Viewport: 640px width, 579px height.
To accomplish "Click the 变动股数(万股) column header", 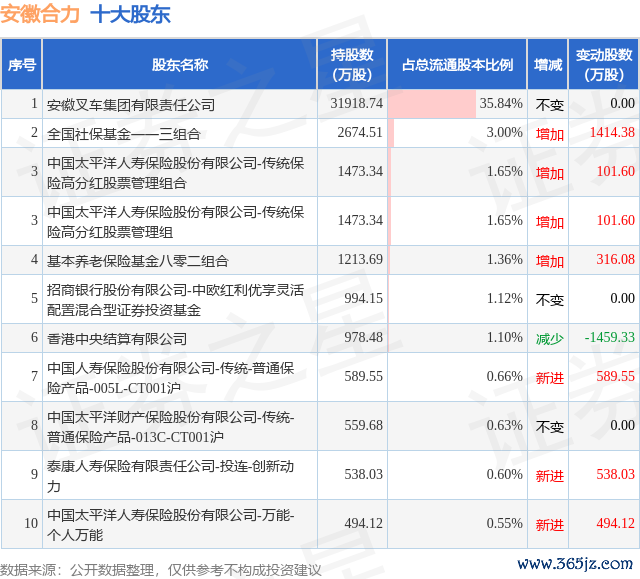I will tap(604, 64).
